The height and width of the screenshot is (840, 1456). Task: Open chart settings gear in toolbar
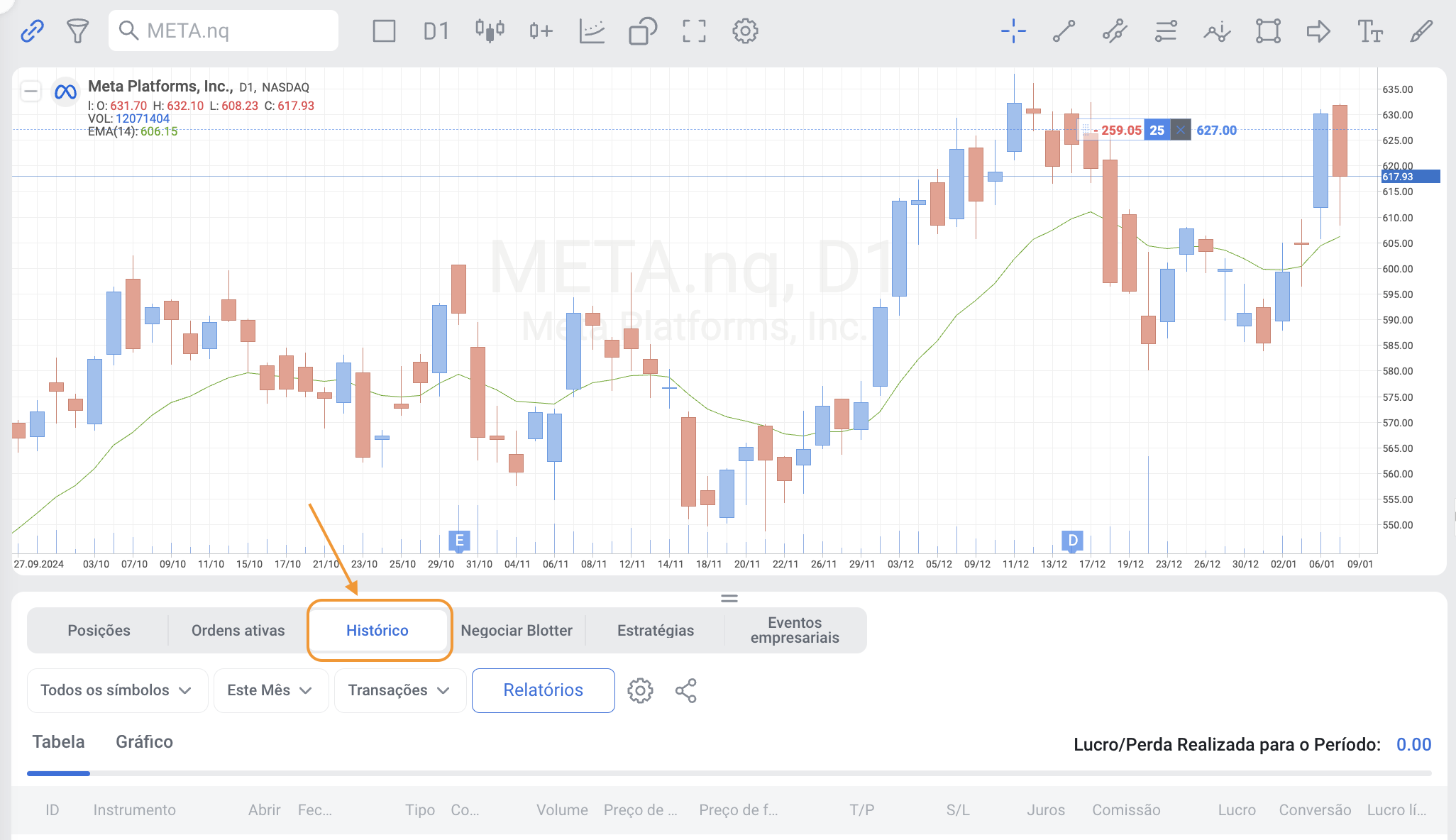pos(745,31)
